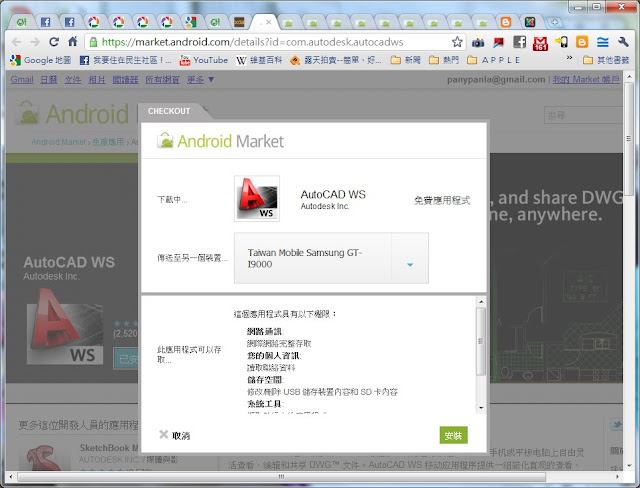Expand the 新聞 bookmark folder
This screenshot has width=640, height=488.
click(405, 60)
